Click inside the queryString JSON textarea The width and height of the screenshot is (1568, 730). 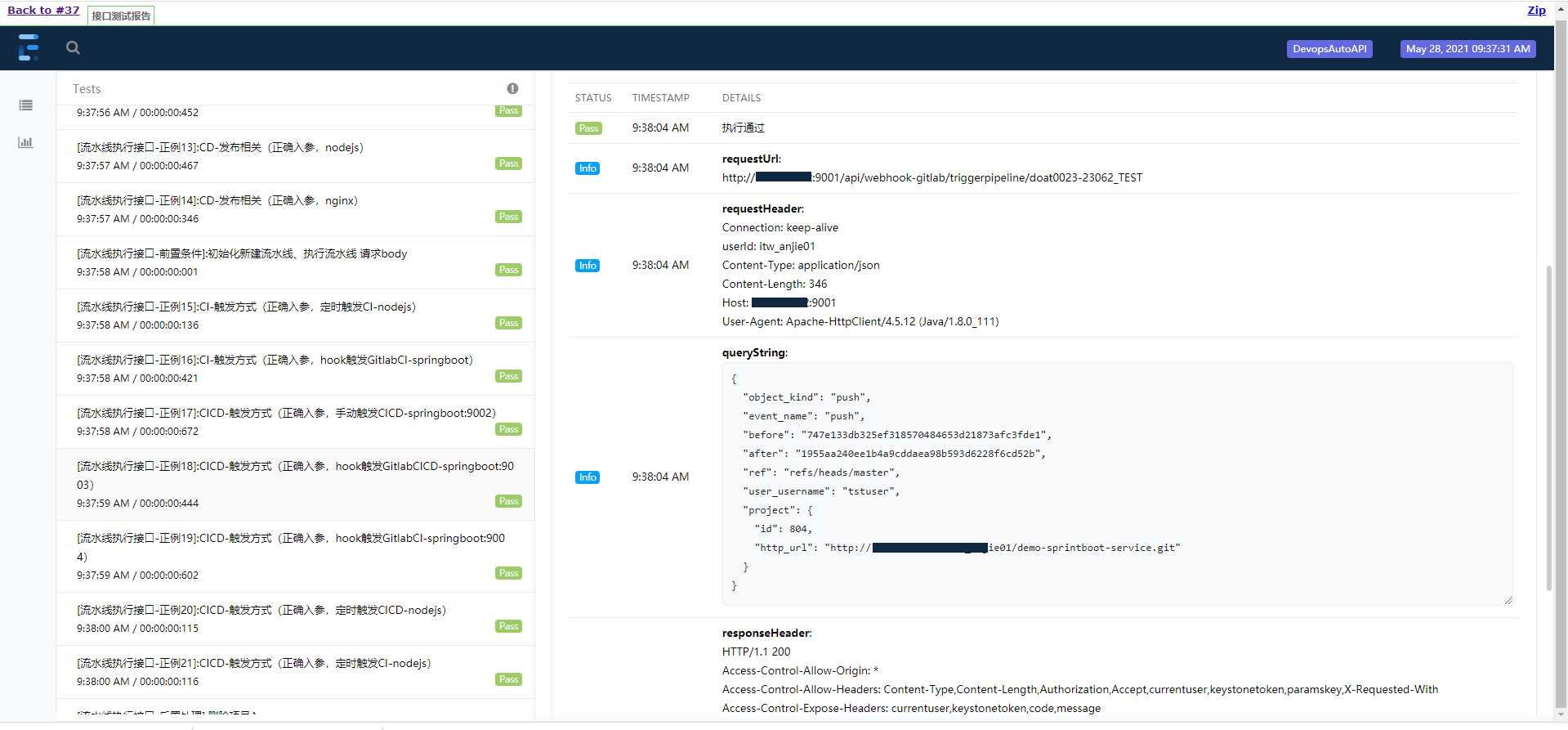(x=1117, y=484)
